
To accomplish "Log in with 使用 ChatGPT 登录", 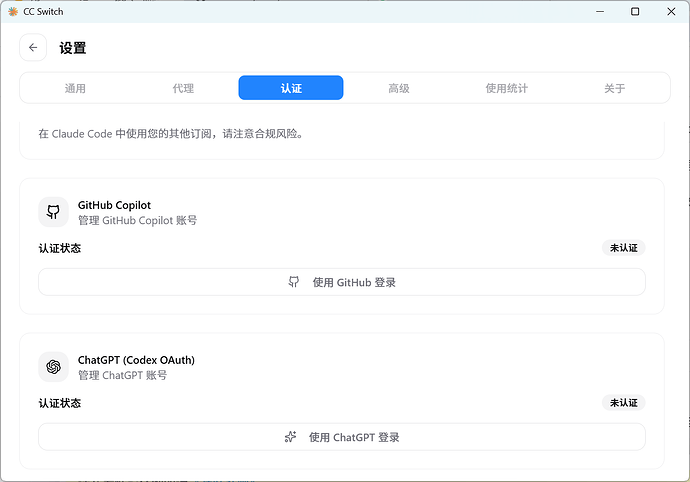I will coord(342,437).
